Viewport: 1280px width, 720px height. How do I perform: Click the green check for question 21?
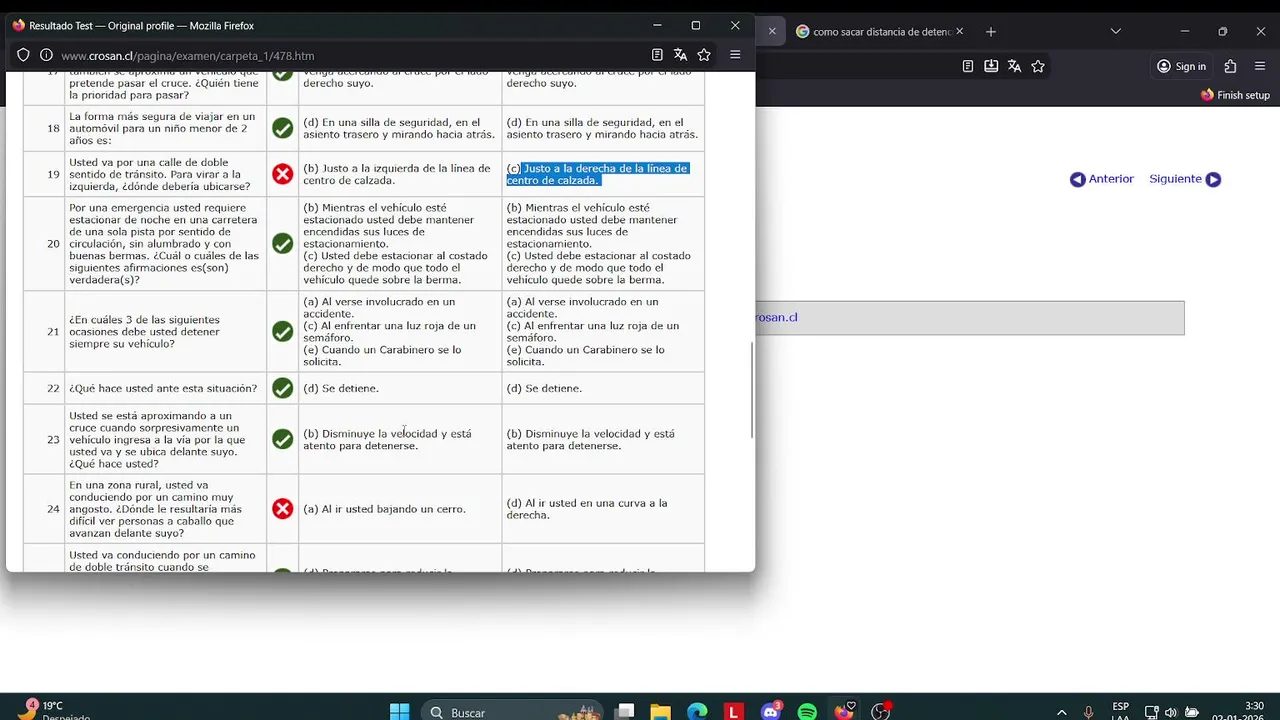tap(283, 331)
